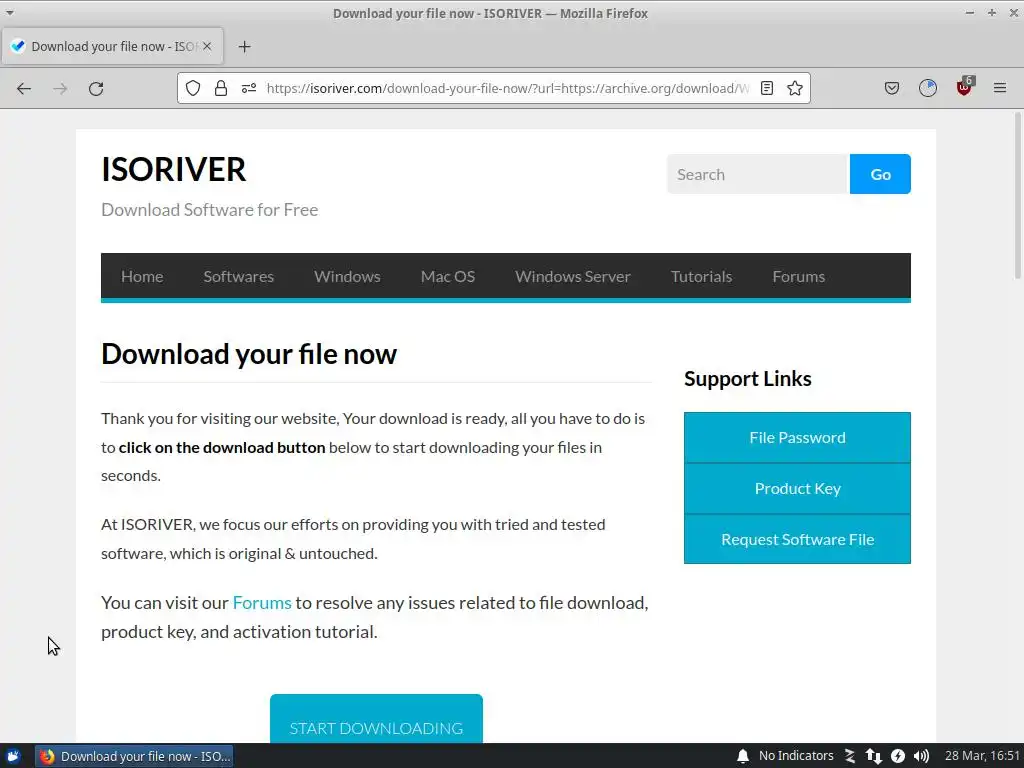Image resolution: width=1024 pixels, height=768 pixels.
Task: Open the File Password support link
Action: click(x=797, y=438)
